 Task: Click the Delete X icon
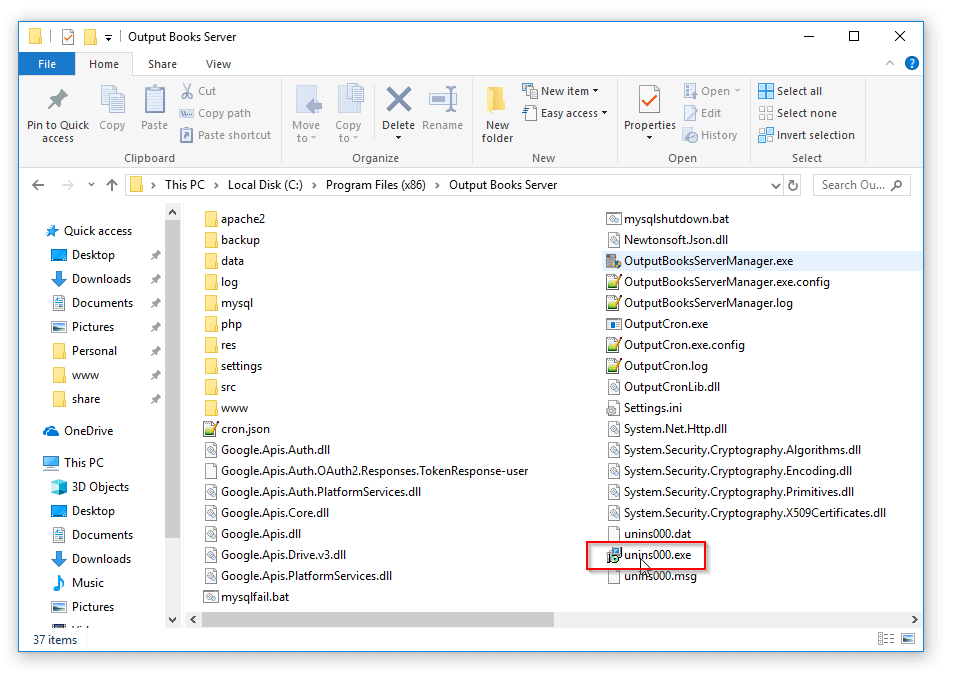pyautogui.click(x=399, y=99)
